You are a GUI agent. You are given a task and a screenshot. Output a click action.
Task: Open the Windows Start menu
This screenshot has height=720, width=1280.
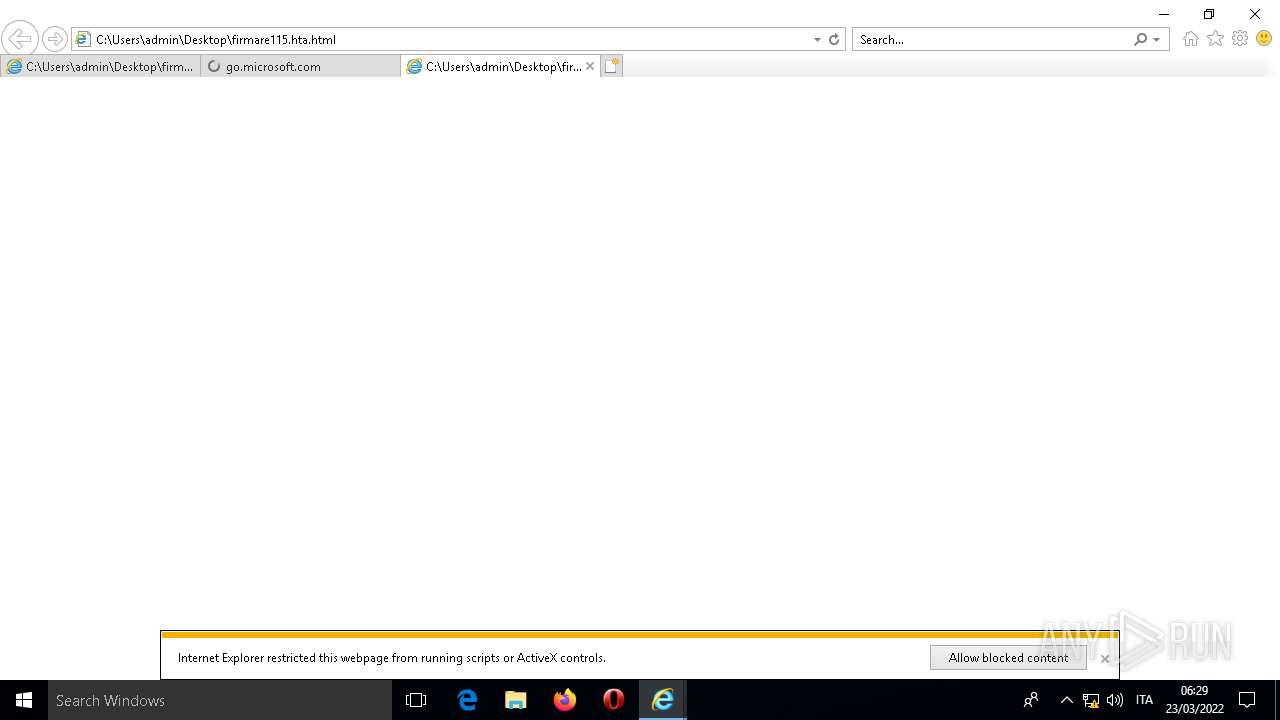[24, 700]
